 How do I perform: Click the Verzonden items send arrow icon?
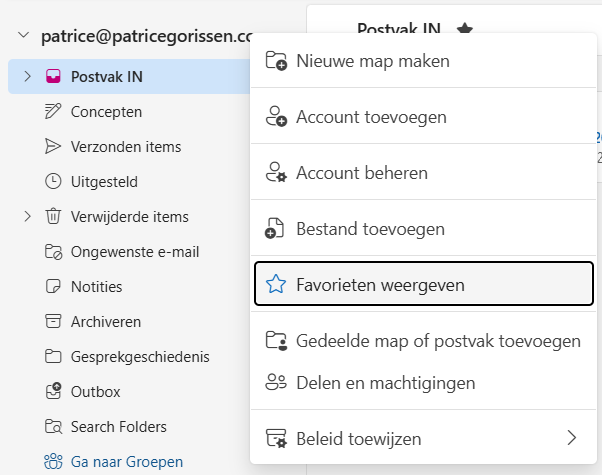53,147
